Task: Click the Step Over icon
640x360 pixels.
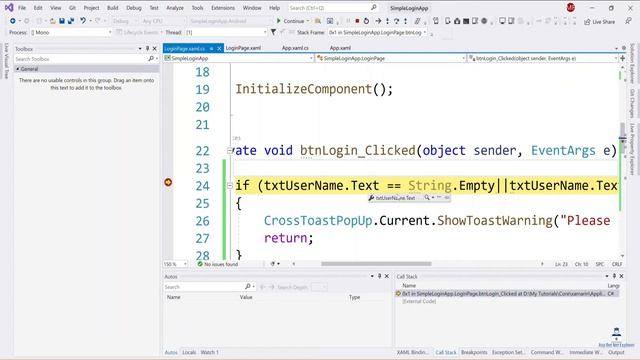Action: point(396,21)
